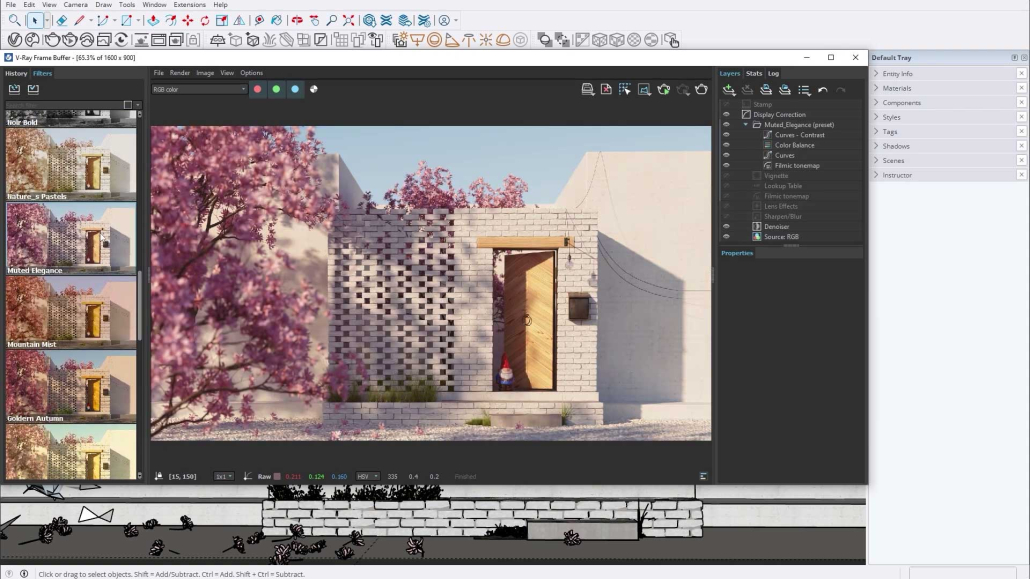Toggle visibility of Source: RGB layer
This screenshot has height=579, width=1030.
[x=726, y=237]
